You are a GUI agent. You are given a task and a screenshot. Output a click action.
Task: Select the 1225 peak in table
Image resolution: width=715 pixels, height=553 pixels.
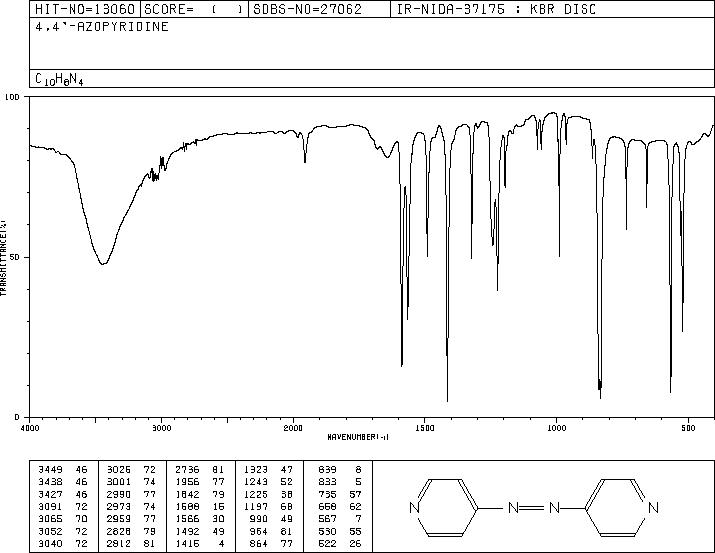(x=256, y=494)
